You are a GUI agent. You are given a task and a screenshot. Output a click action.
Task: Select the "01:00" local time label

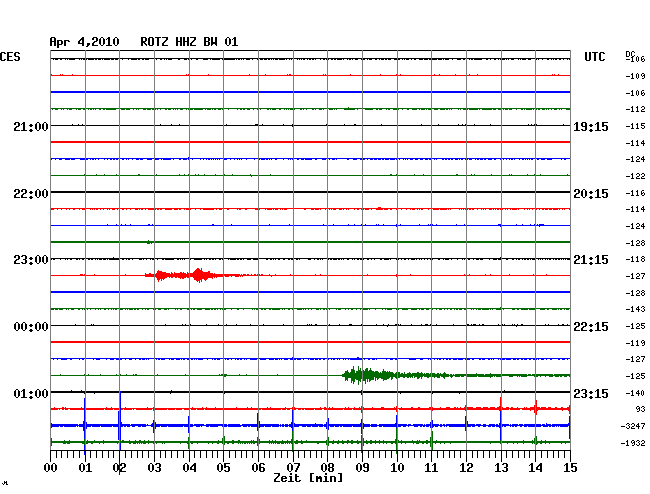pos(31,393)
